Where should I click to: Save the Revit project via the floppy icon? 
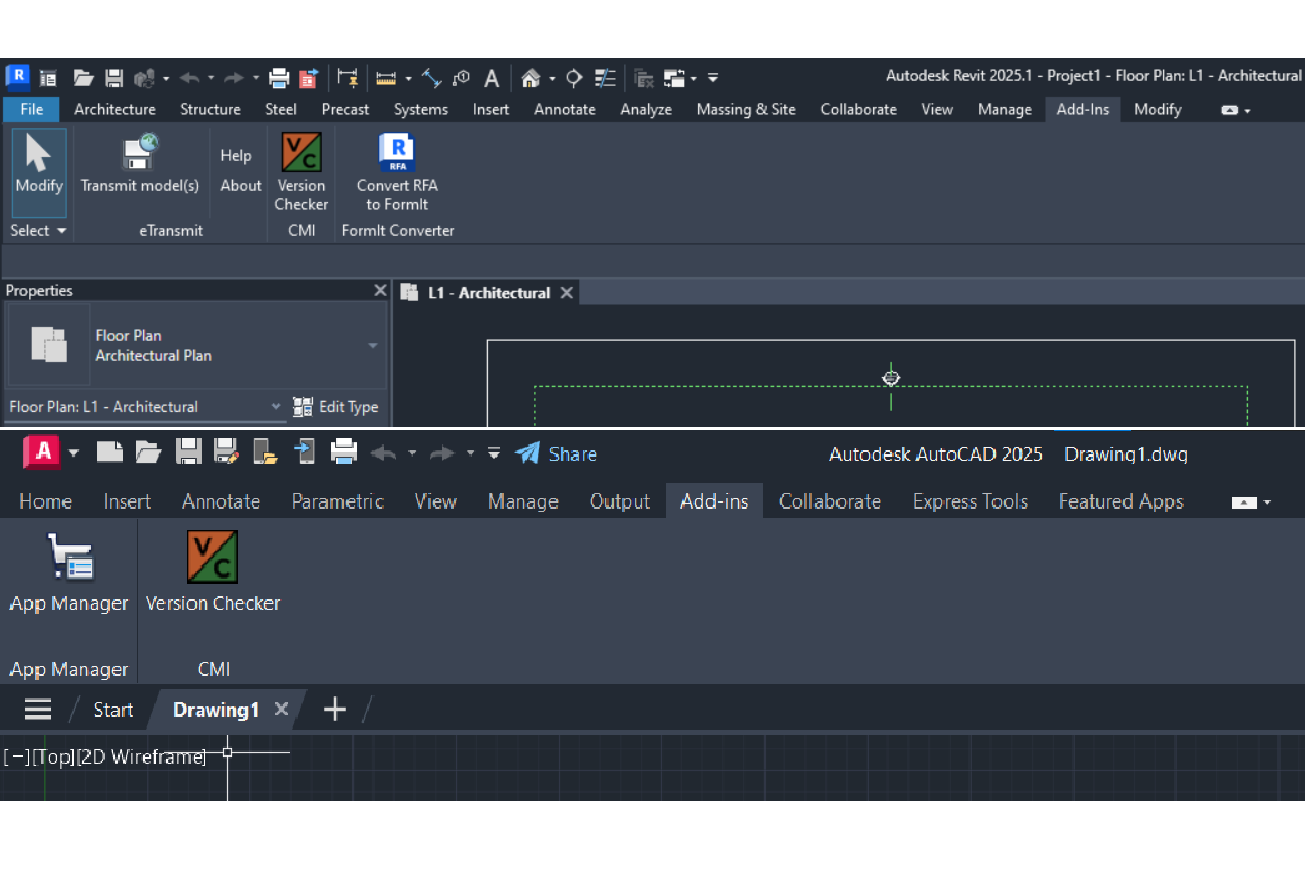pyautogui.click(x=114, y=78)
